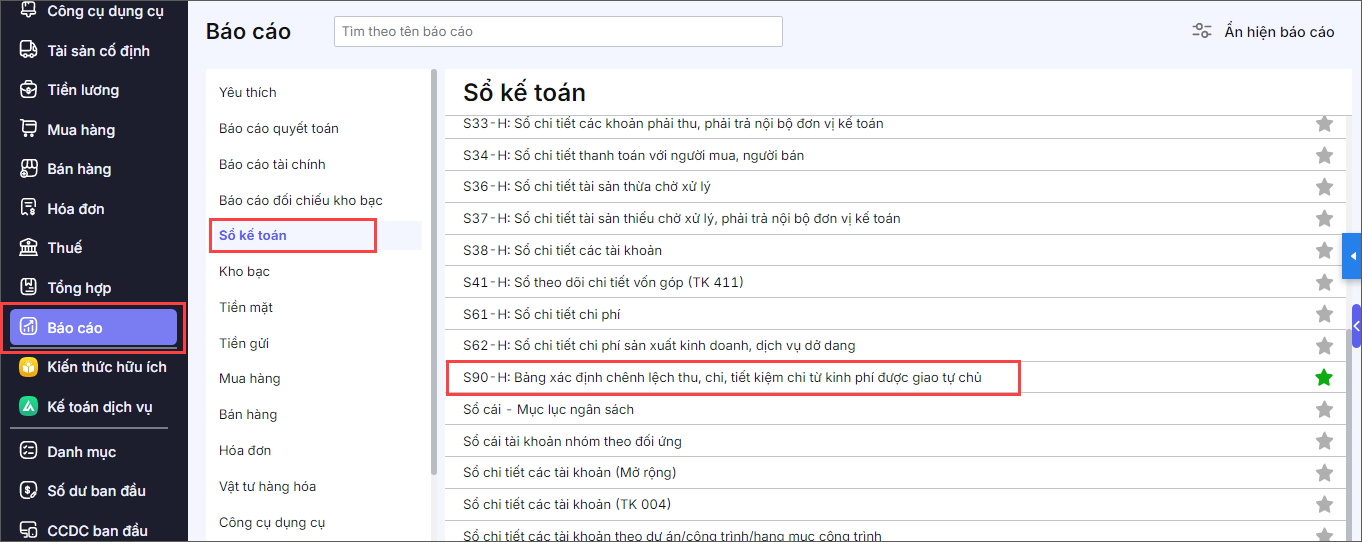Select the Hóa đơn sidebar icon
Screen dimensions: 1362x542
pyautogui.click(x=29, y=209)
